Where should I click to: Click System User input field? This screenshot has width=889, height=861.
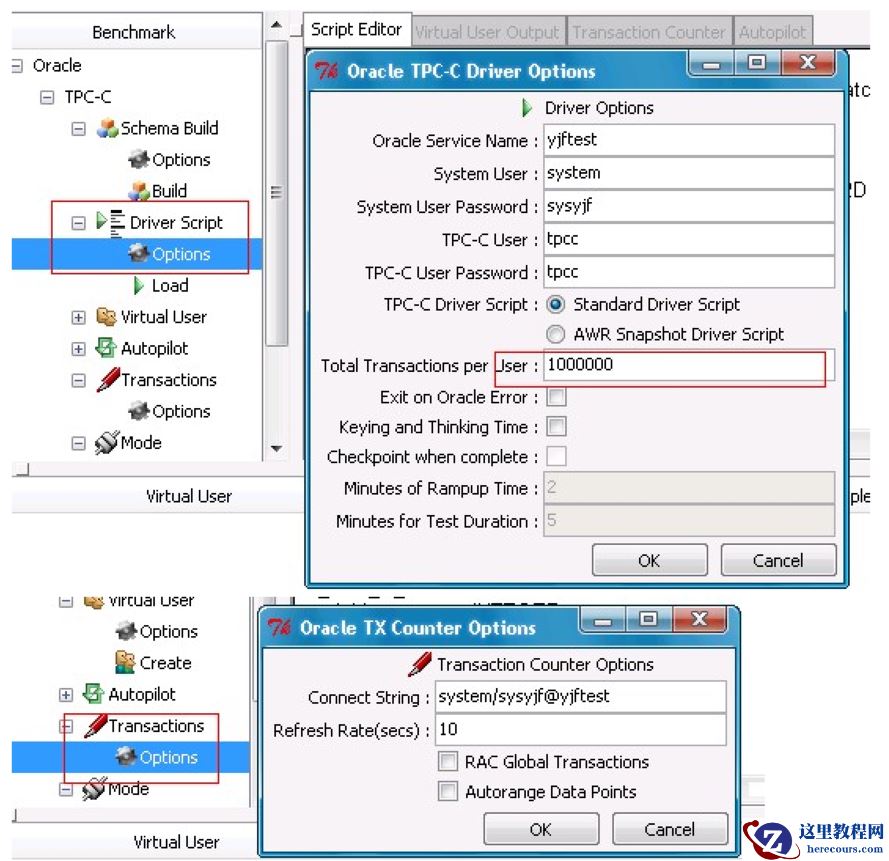(x=689, y=173)
